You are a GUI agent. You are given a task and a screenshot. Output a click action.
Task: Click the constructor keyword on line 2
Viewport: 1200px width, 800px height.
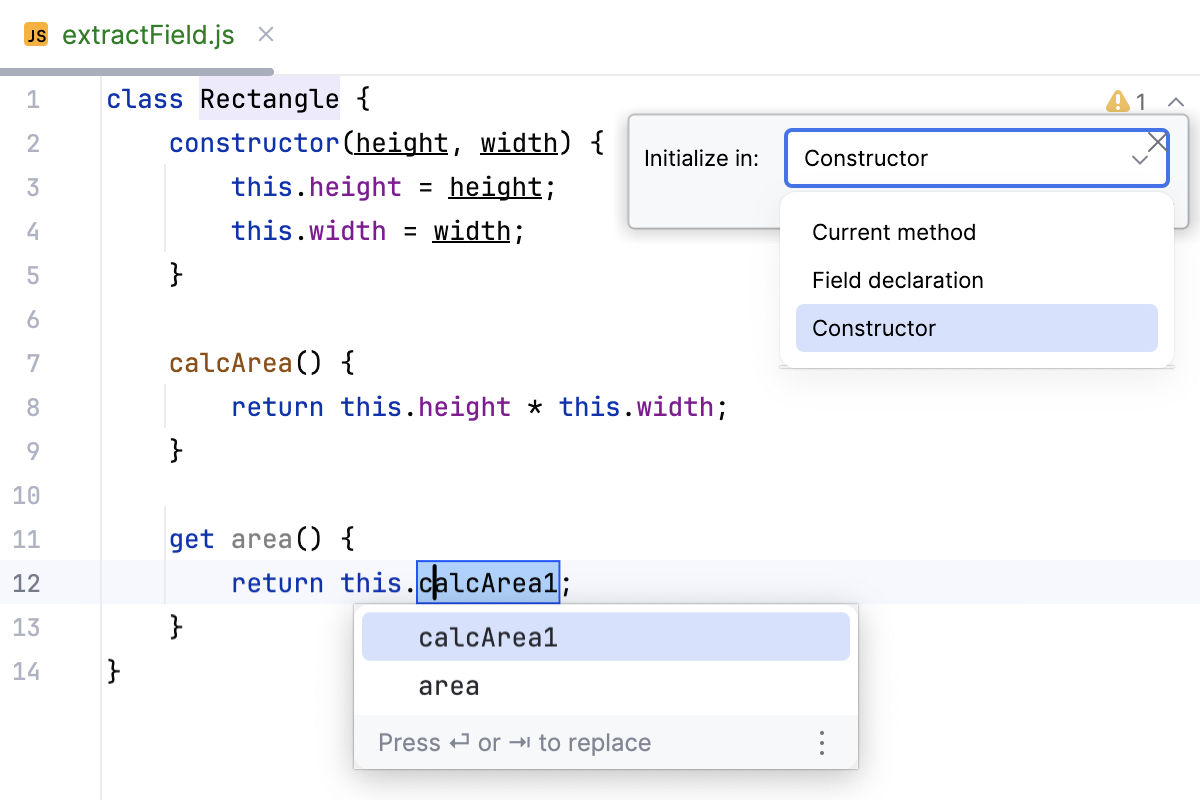pyautogui.click(x=256, y=143)
